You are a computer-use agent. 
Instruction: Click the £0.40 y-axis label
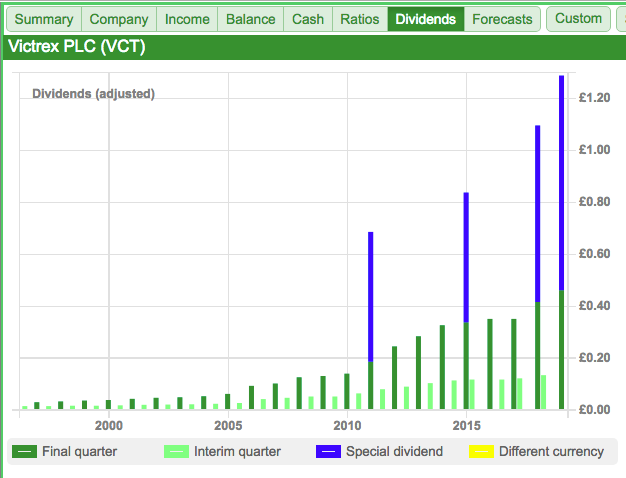594,305
